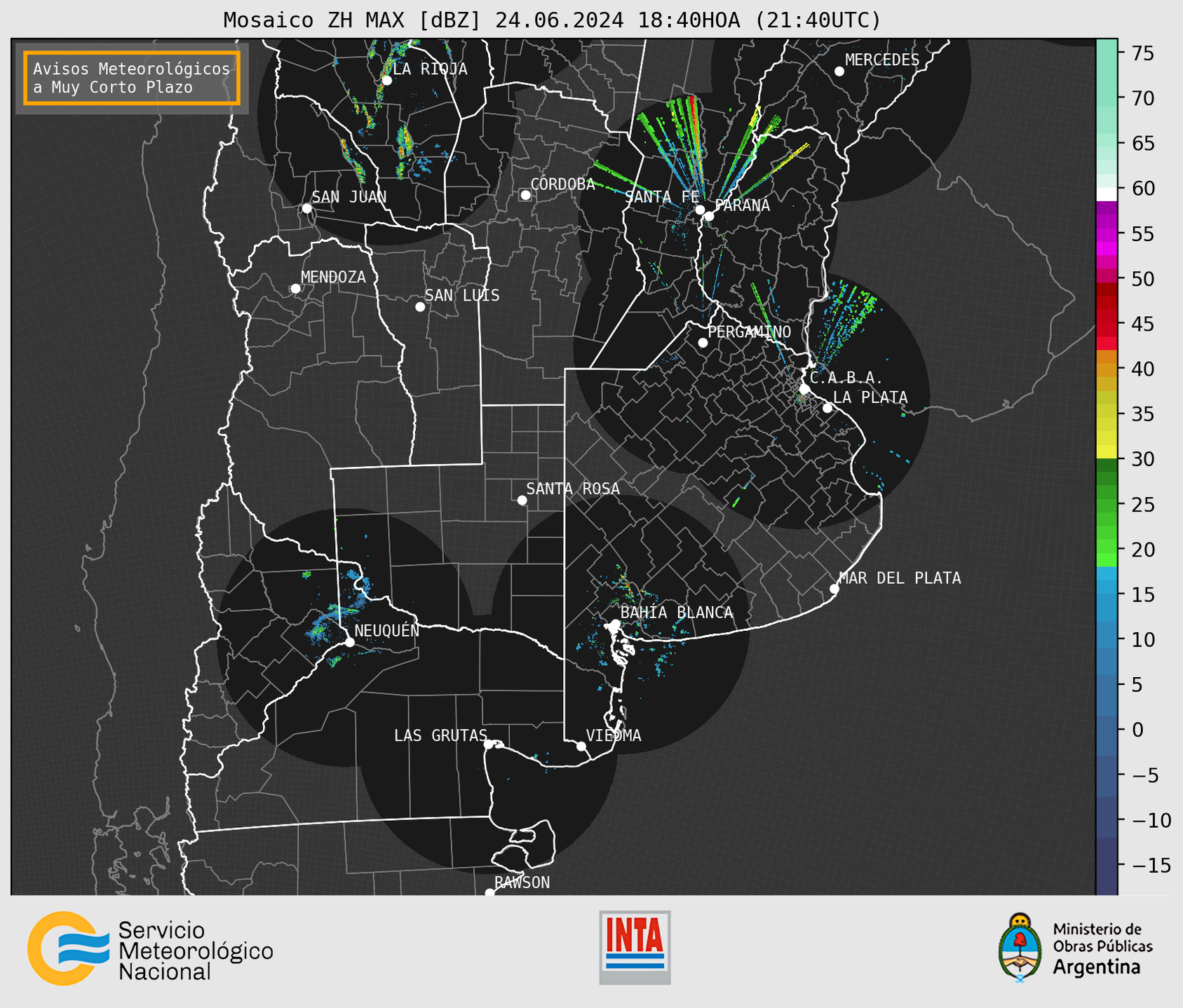The height and width of the screenshot is (1008, 1183).
Task: Click the Rawson city dot
Action: (x=489, y=893)
